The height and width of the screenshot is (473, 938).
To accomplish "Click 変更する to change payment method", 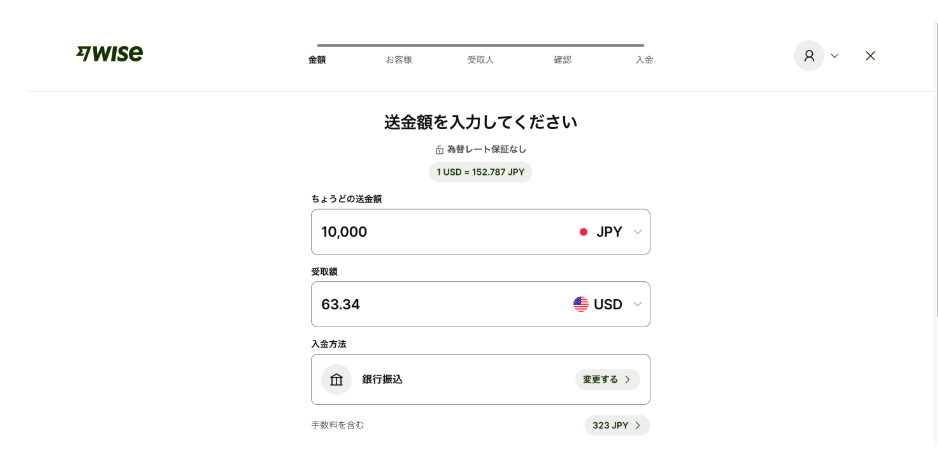I will [x=607, y=379].
